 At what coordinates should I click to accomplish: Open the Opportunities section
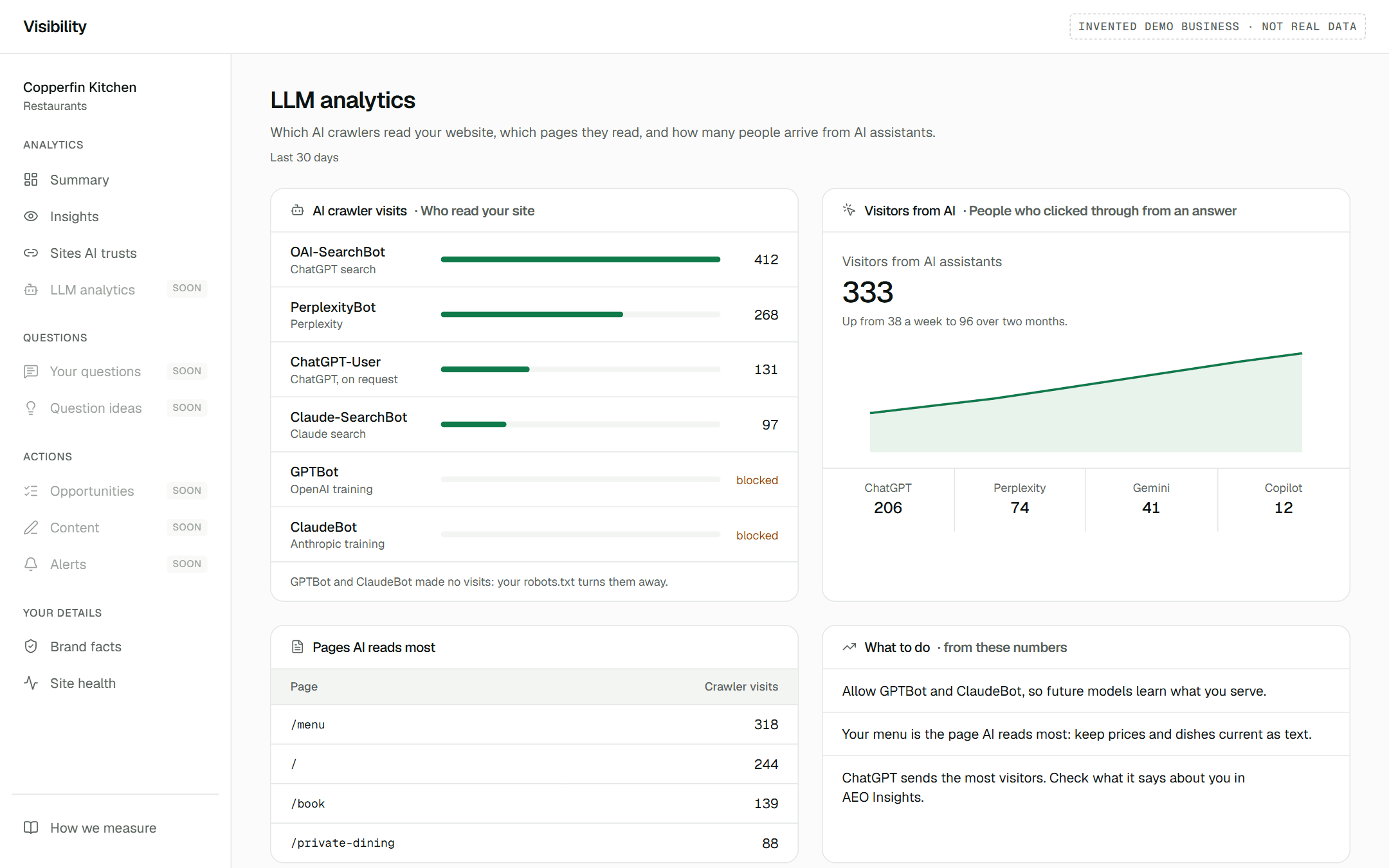pos(115,491)
